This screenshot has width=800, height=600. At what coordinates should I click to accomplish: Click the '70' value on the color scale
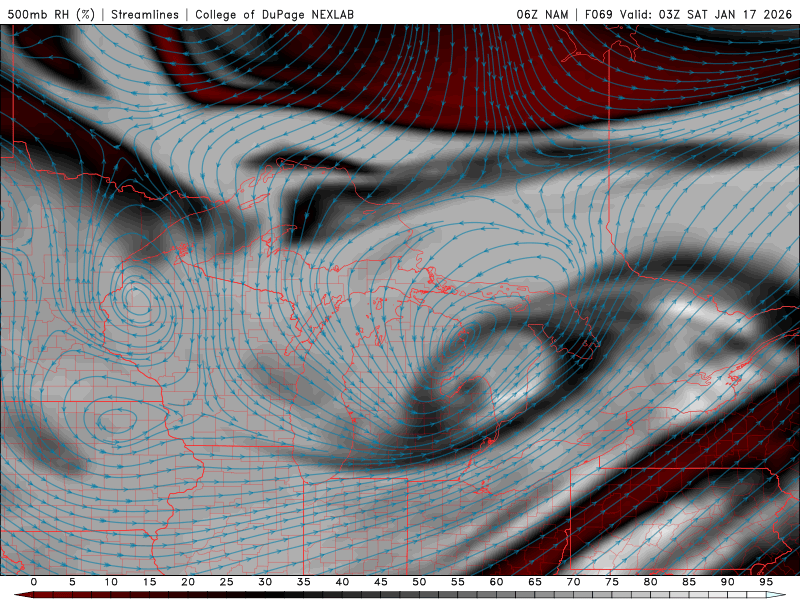click(x=573, y=582)
